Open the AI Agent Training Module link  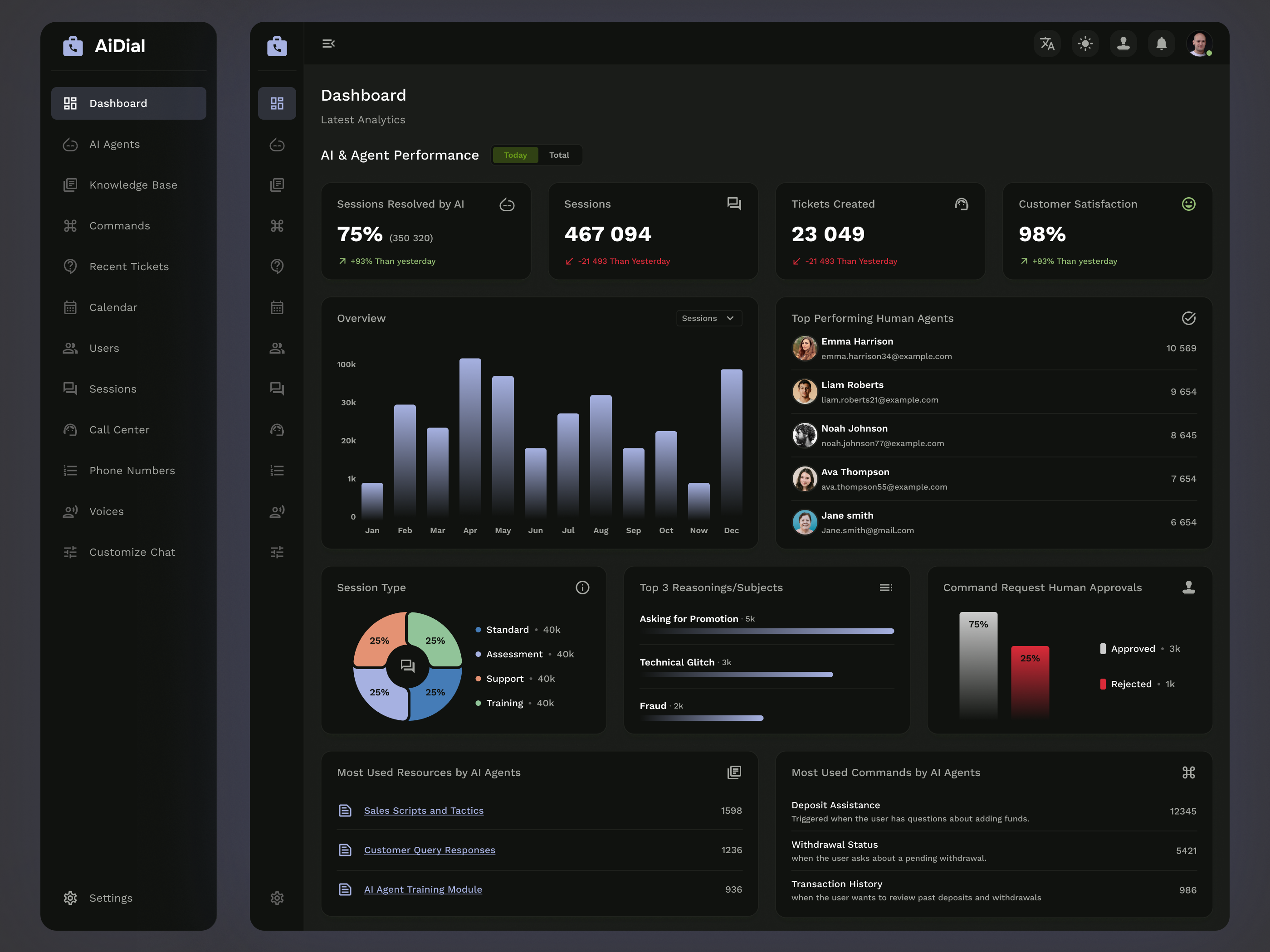423,889
